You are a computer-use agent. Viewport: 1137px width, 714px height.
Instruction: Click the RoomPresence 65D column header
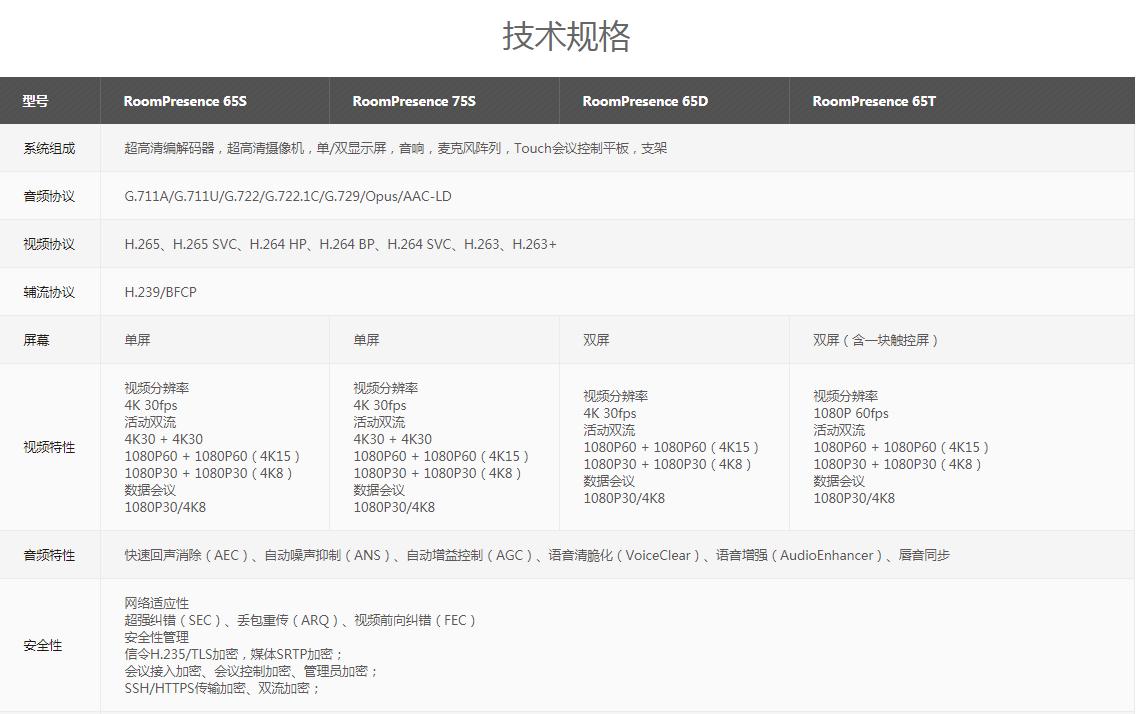pyautogui.click(x=645, y=101)
